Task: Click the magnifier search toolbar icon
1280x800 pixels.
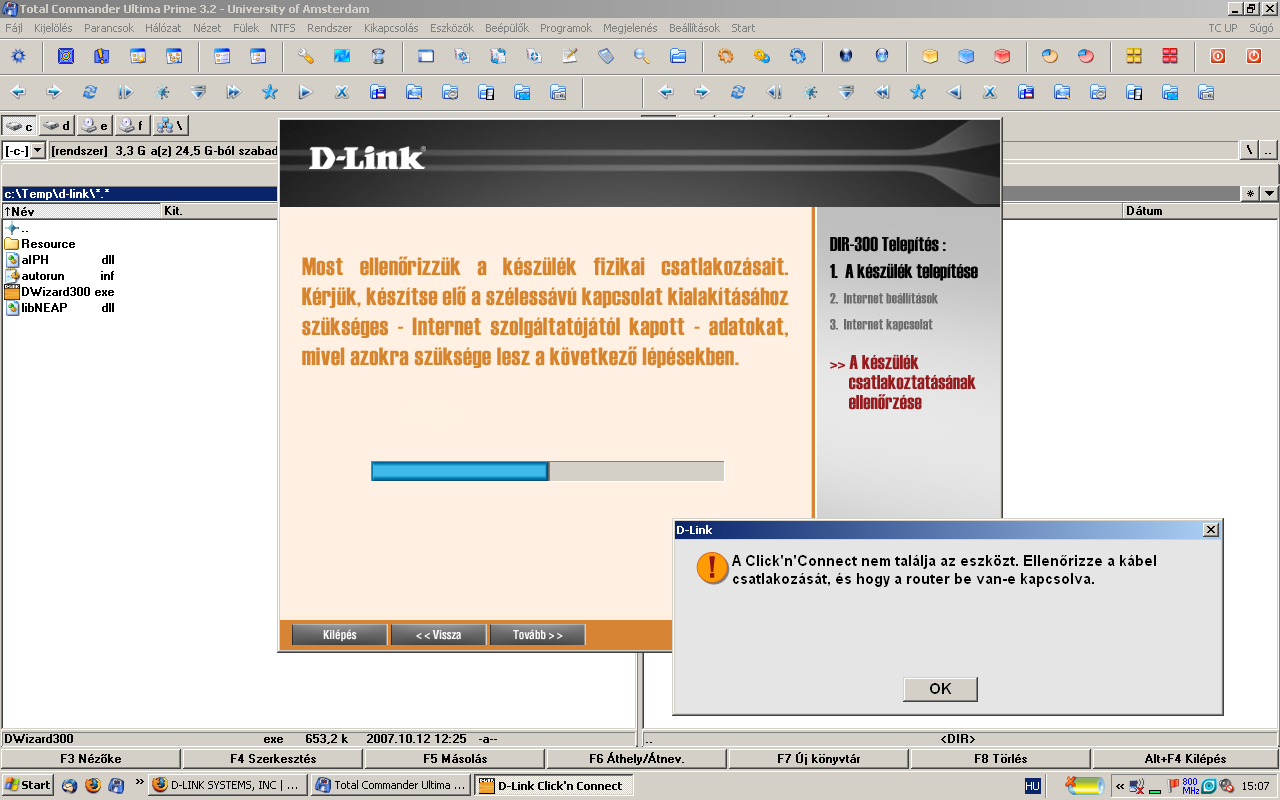Action: (x=642, y=56)
